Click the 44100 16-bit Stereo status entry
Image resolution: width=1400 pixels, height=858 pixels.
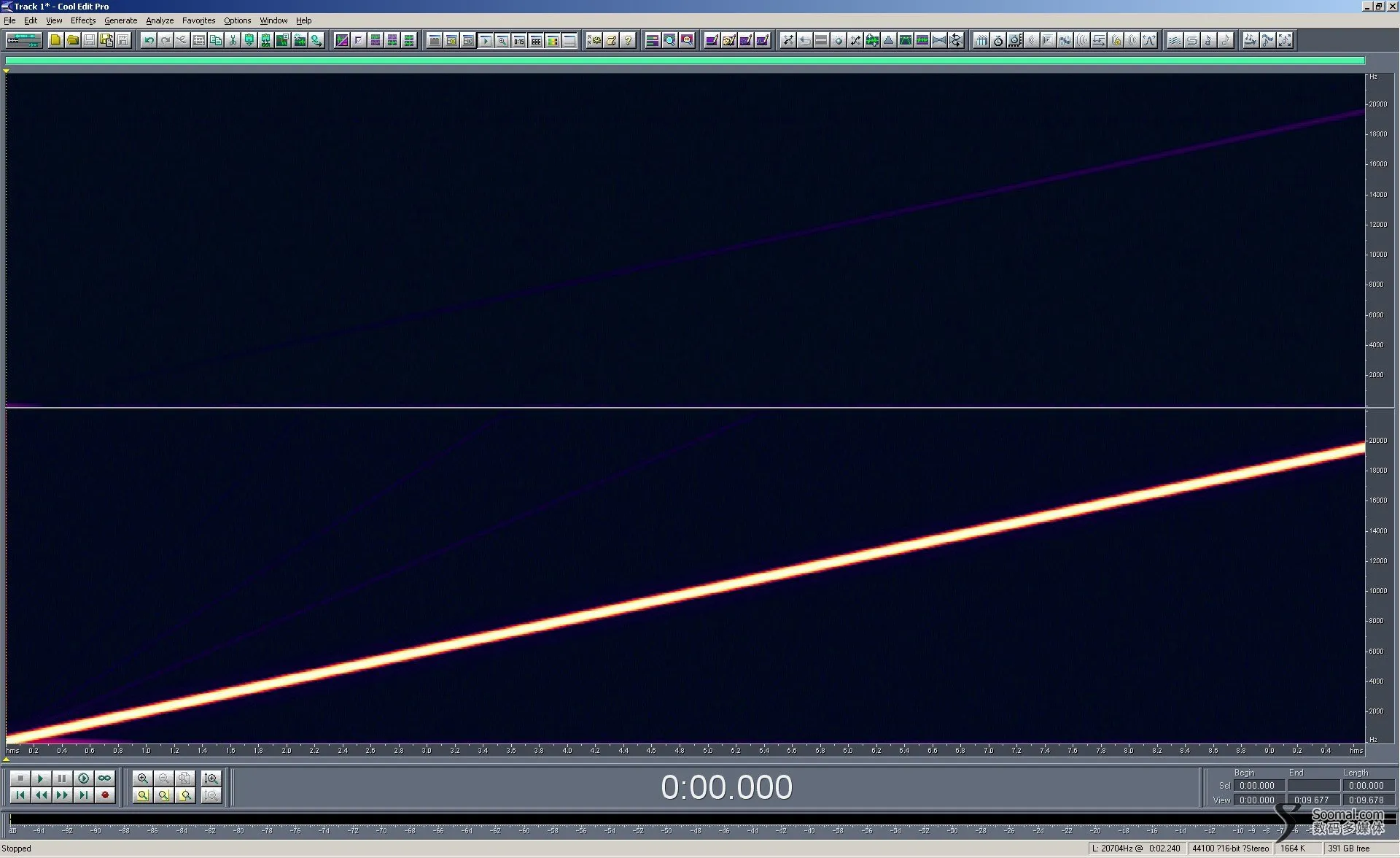(x=1230, y=849)
